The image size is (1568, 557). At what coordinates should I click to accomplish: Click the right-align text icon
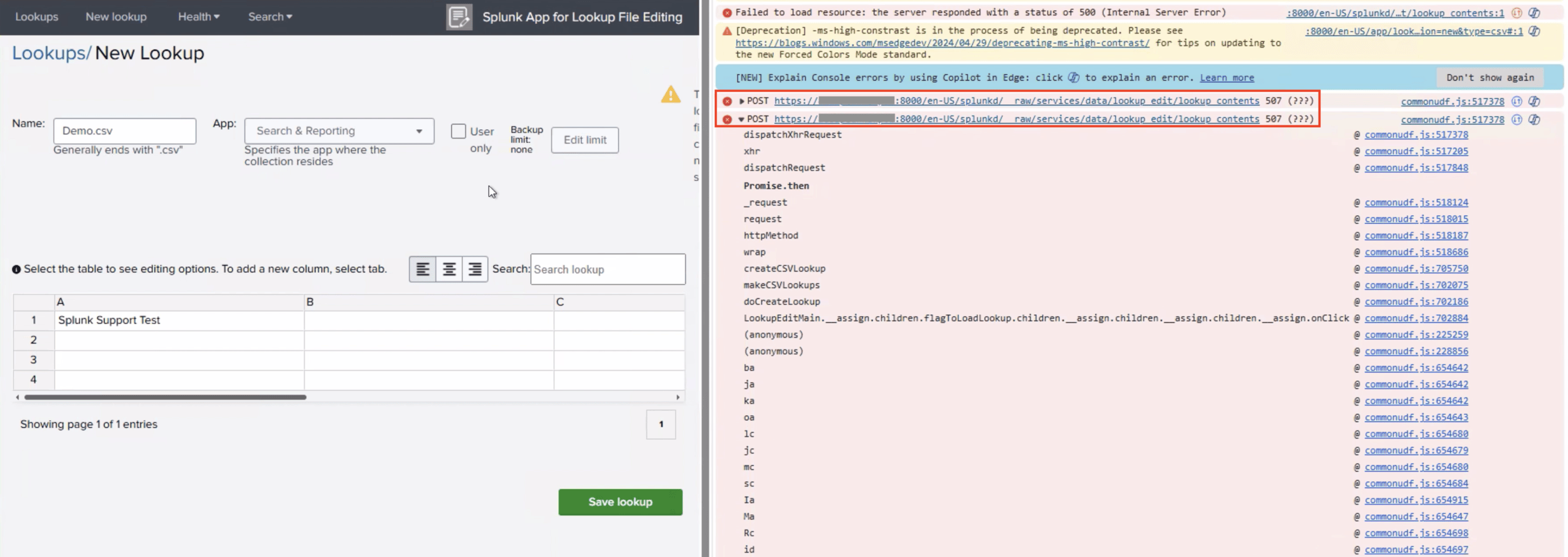point(475,269)
